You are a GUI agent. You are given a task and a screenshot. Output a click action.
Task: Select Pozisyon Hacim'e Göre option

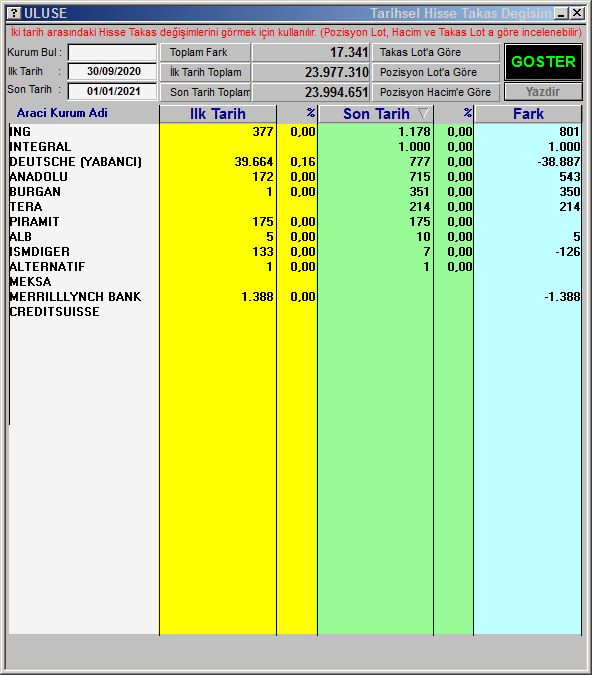click(x=436, y=92)
